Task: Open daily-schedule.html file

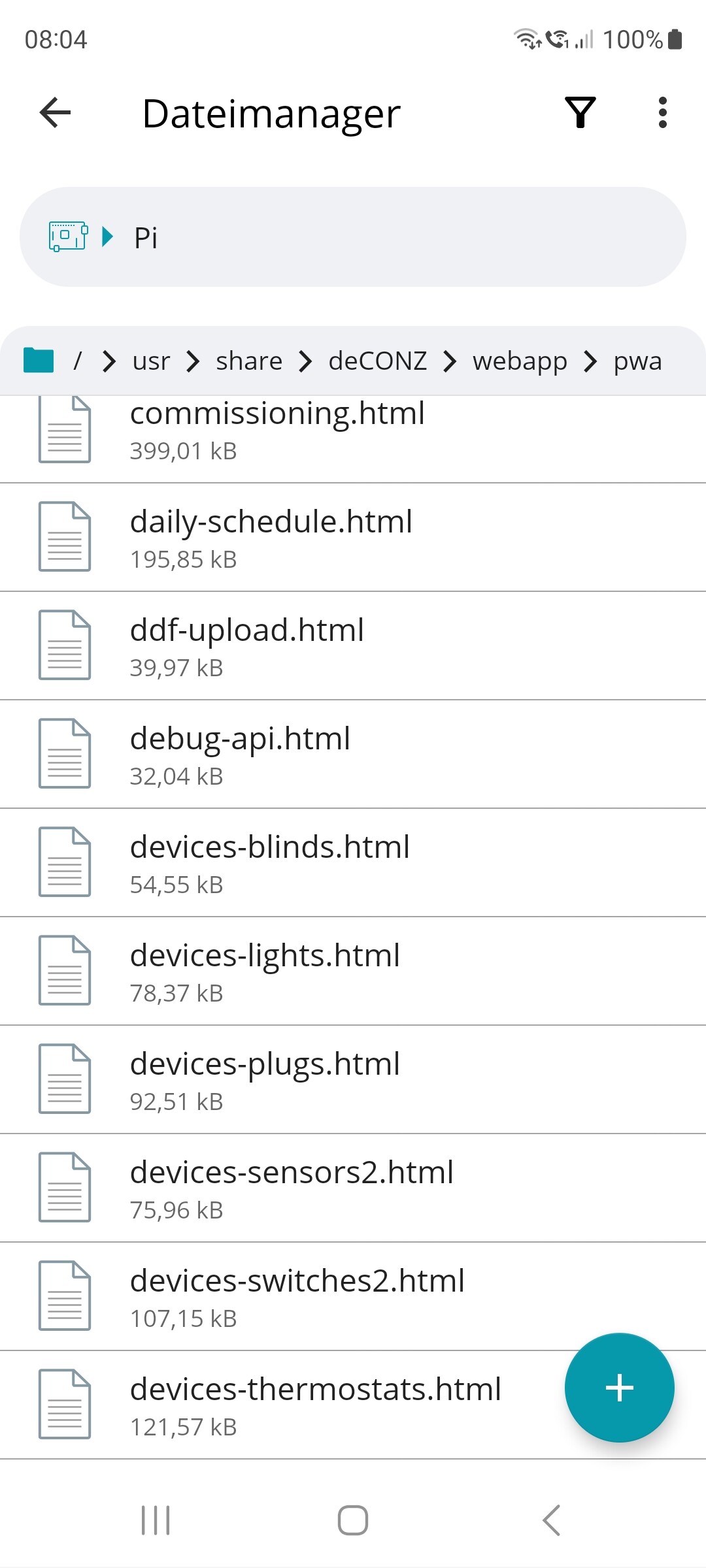Action: coord(271,536)
